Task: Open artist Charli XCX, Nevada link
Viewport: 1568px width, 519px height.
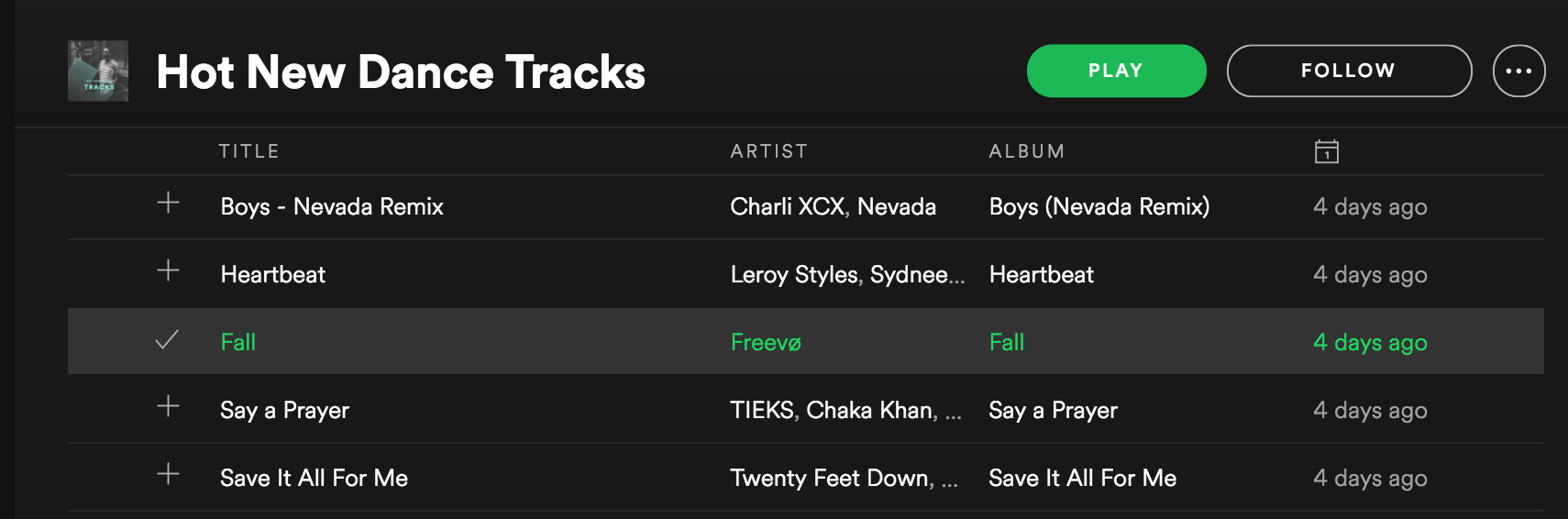Action: pos(833,206)
